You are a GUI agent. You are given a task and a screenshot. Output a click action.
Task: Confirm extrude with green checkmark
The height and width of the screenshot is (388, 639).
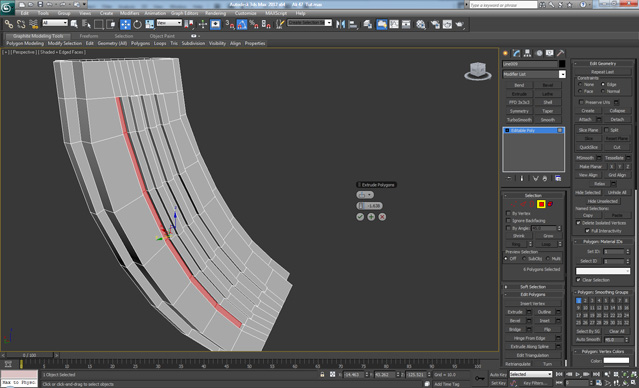tap(360, 217)
